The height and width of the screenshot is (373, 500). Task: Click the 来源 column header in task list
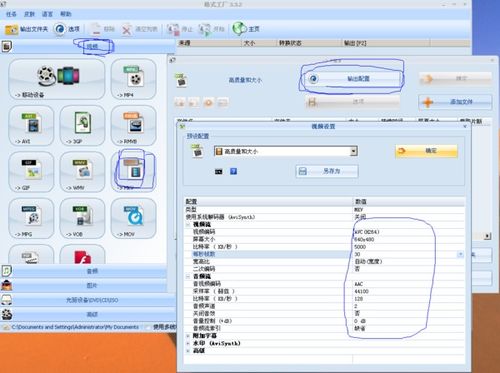[x=209, y=43]
